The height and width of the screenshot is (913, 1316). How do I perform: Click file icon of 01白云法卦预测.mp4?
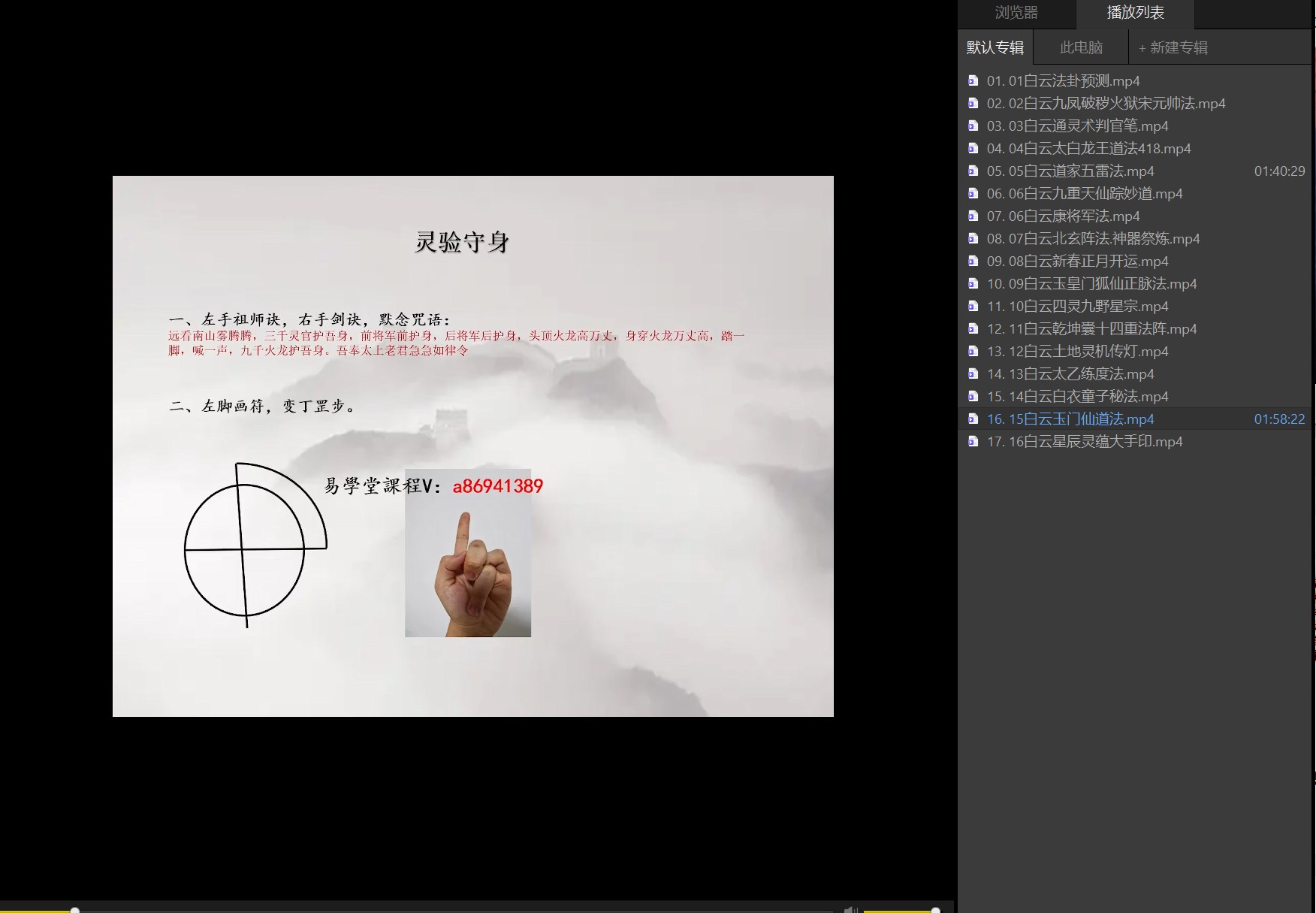click(973, 81)
